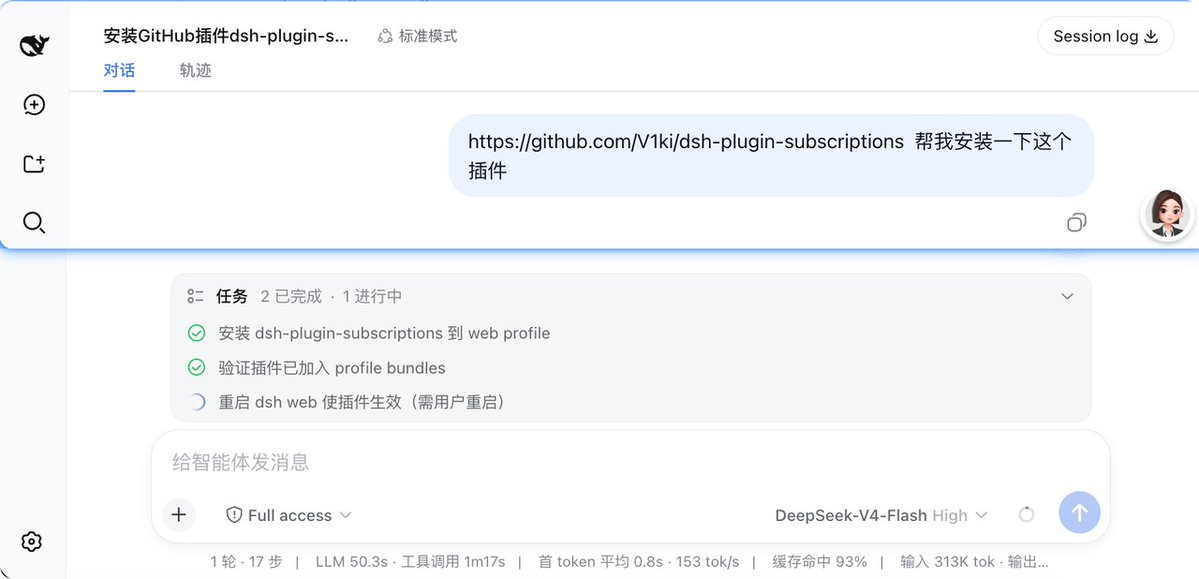Click the DeepSeek whale logo
The width and height of the screenshot is (1199, 579).
tap(34, 46)
